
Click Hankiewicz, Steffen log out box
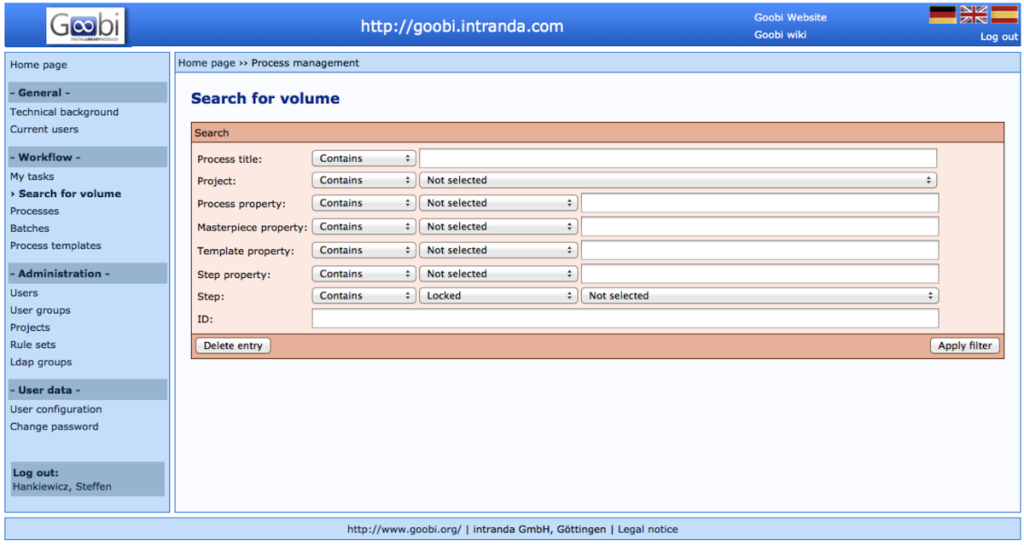pos(88,479)
